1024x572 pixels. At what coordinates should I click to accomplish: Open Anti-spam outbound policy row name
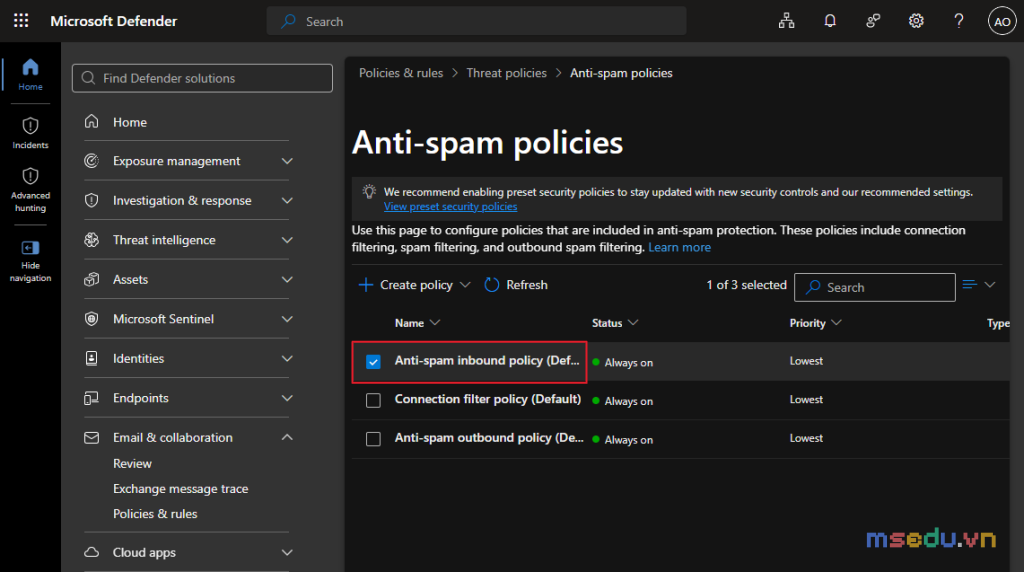click(x=489, y=437)
